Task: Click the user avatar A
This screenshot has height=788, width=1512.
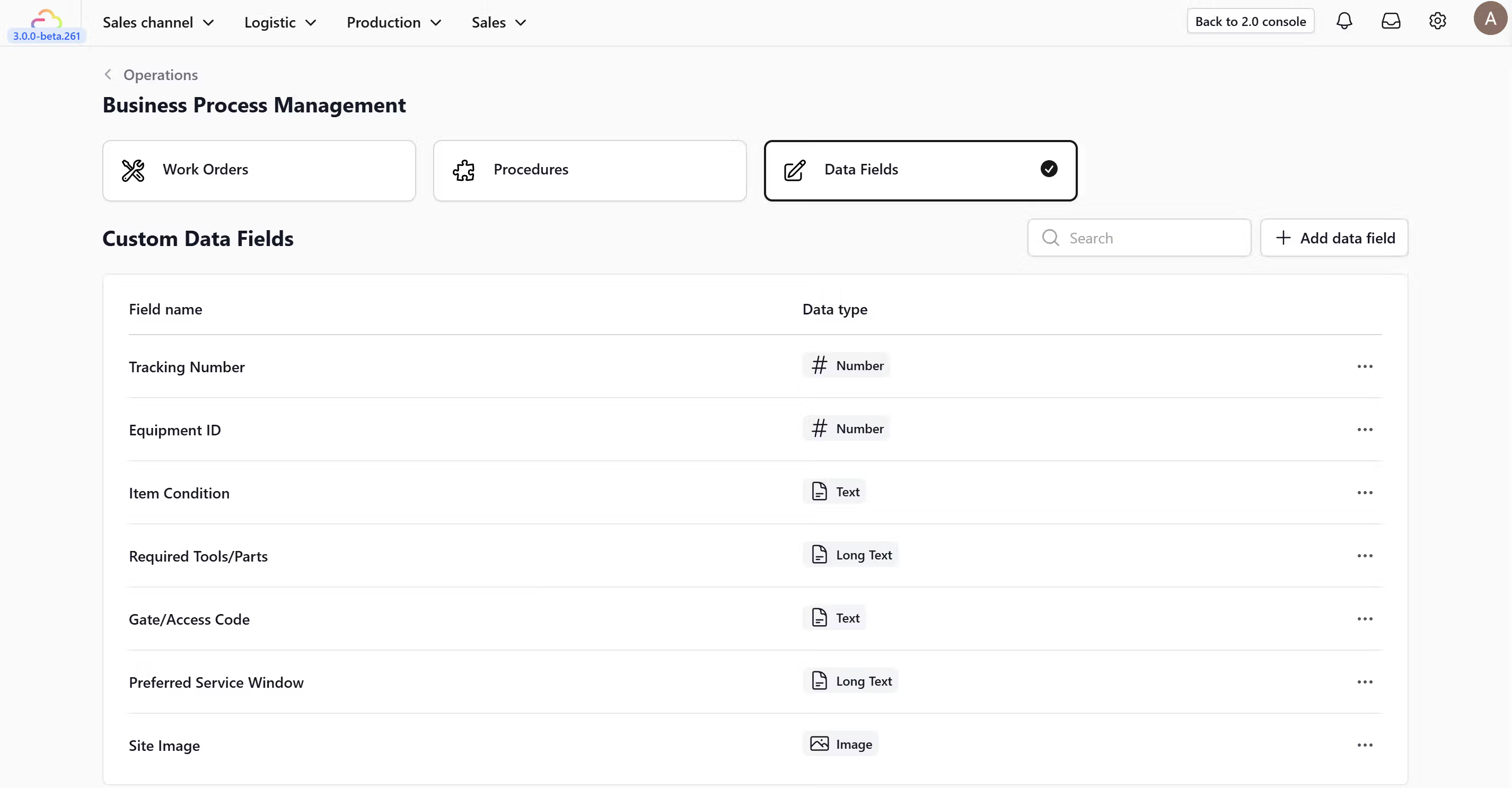Action: [x=1490, y=19]
